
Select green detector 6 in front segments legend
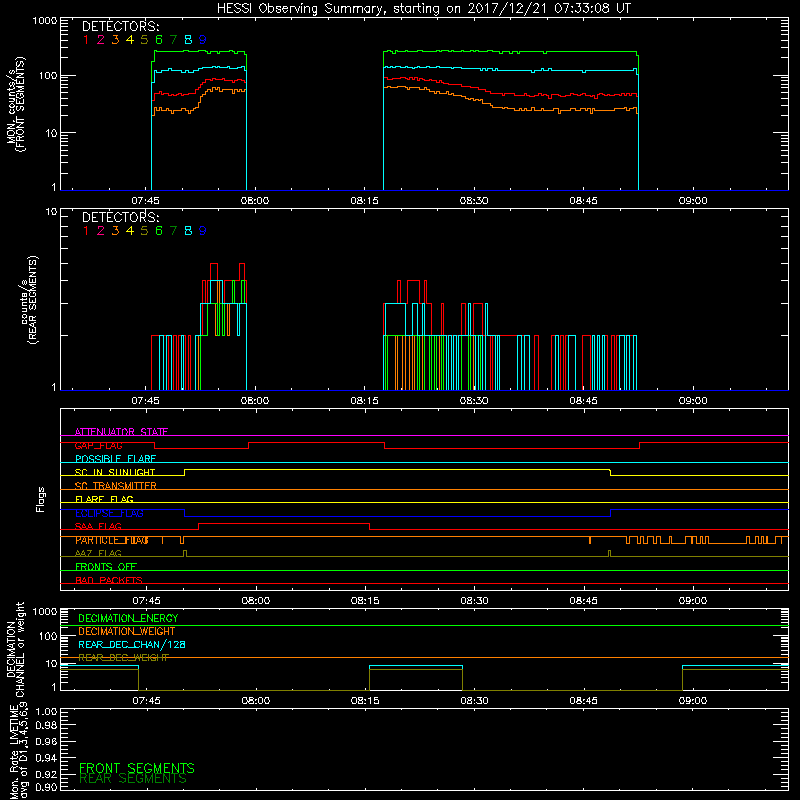(159, 40)
